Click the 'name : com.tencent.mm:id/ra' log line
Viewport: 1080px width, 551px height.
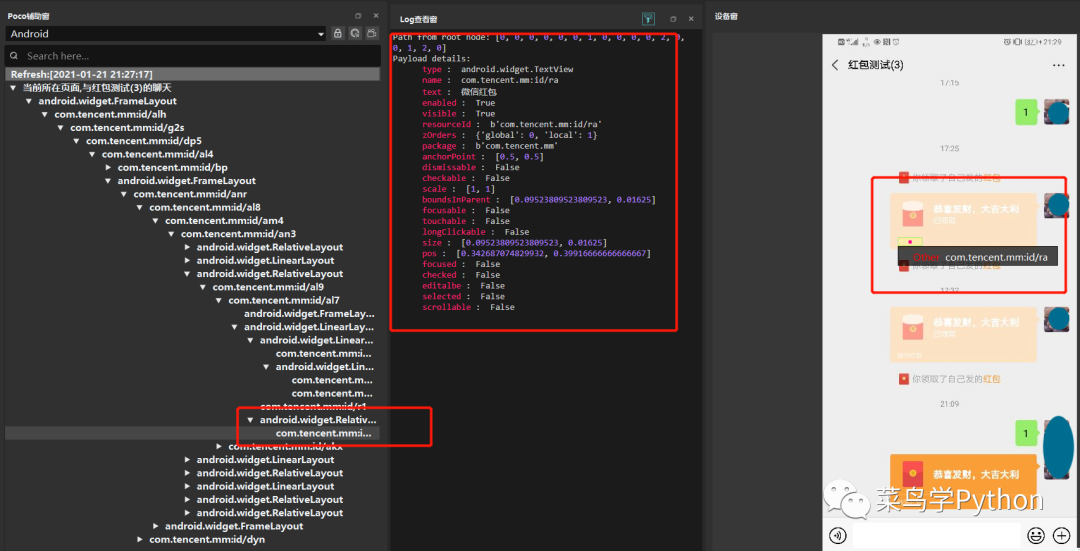pyautogui.click(x=490, y=81)
